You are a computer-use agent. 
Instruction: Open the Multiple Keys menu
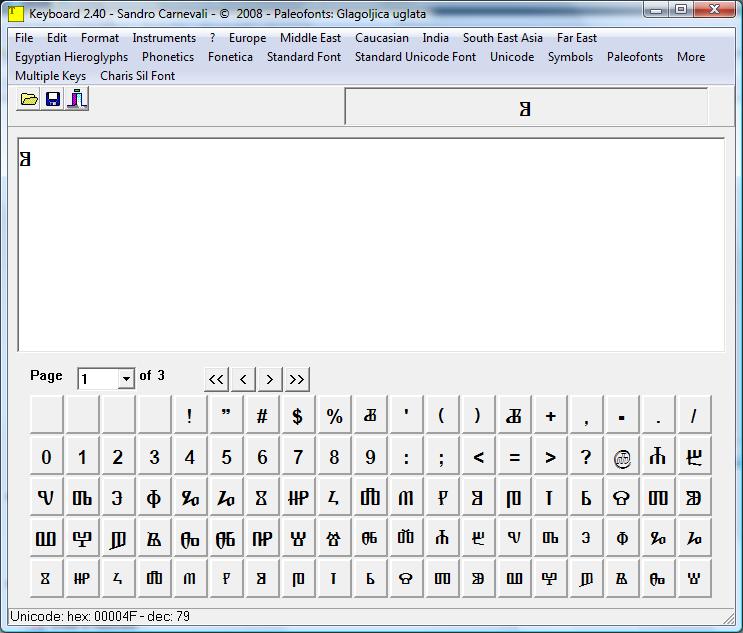51,76
